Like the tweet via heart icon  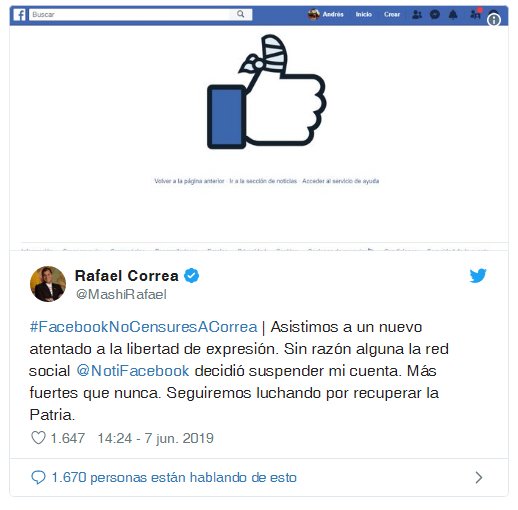pyautogui.click(x=38, y=438)
